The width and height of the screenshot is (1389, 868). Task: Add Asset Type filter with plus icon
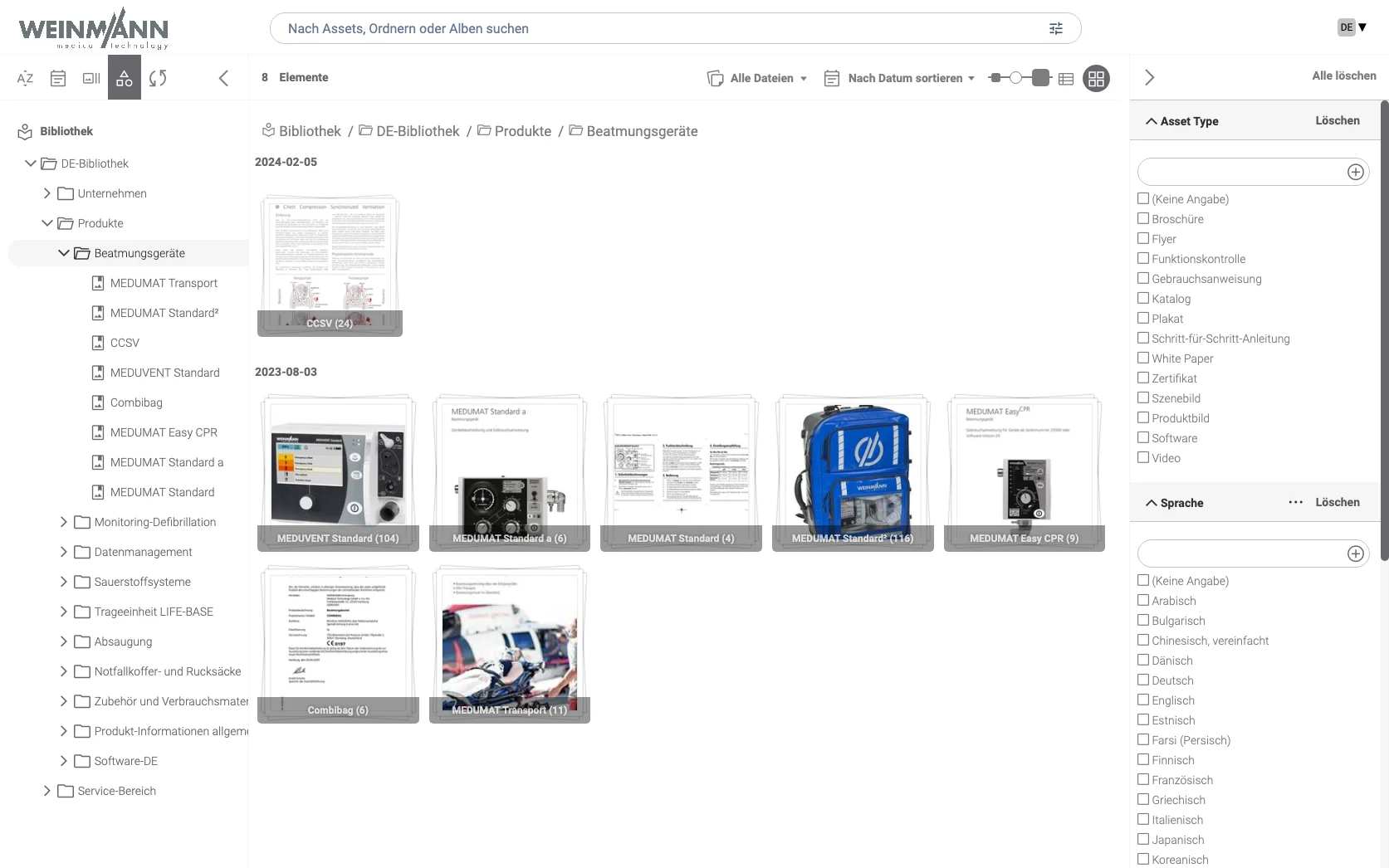(1356, 172)
